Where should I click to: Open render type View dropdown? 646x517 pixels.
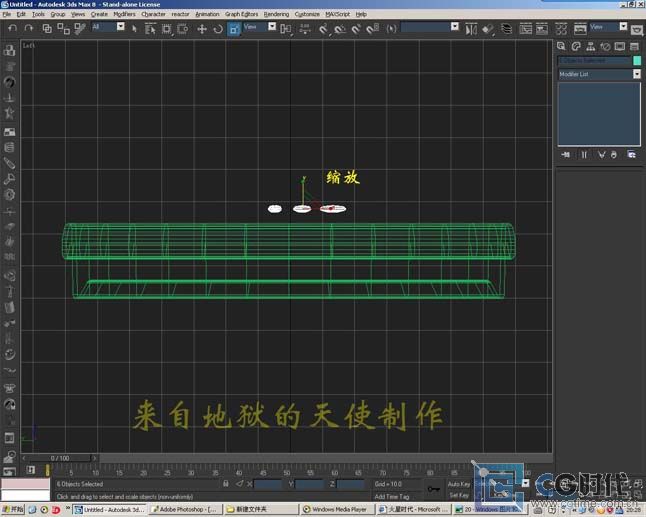coord(623,27)
